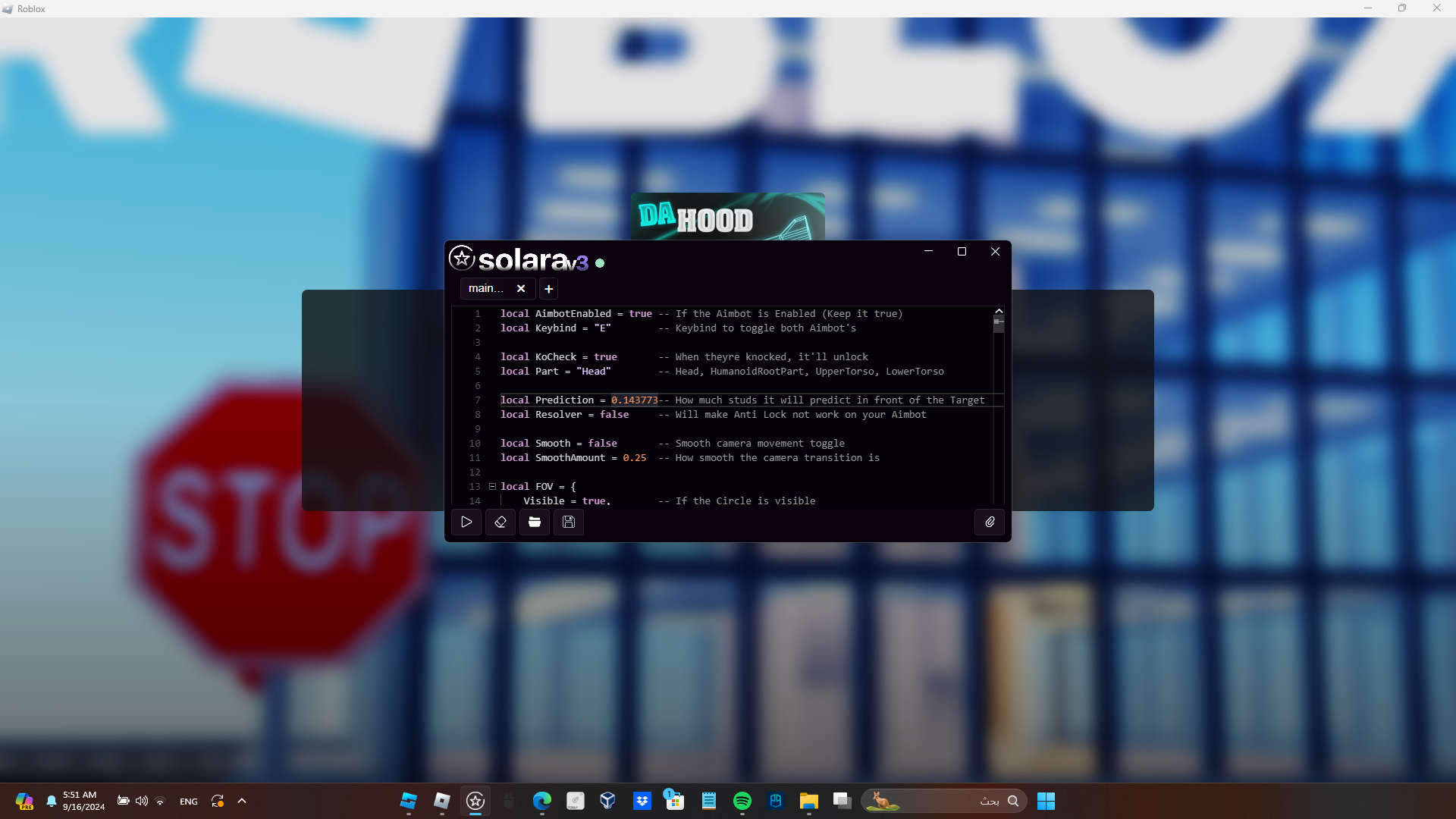Screen dimensions: 1456x819
Task: Click the green status indicator dot
Action: (x=600, y=263)
